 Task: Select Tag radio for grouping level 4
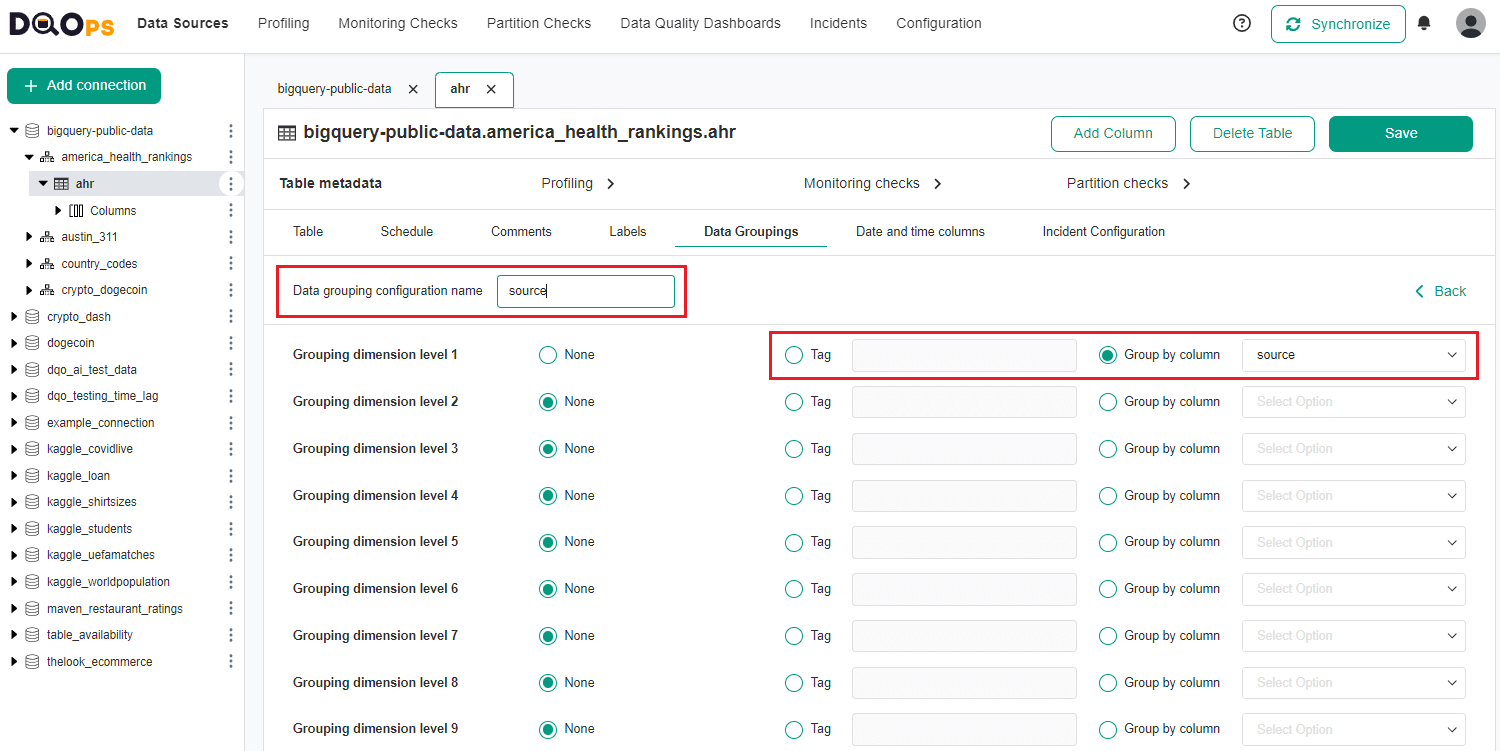(794, 496)
